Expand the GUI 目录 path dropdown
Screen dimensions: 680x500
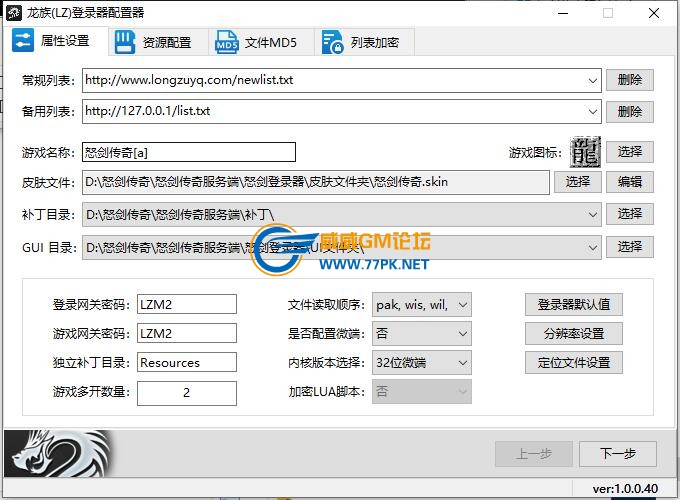[x=592, y=248]
